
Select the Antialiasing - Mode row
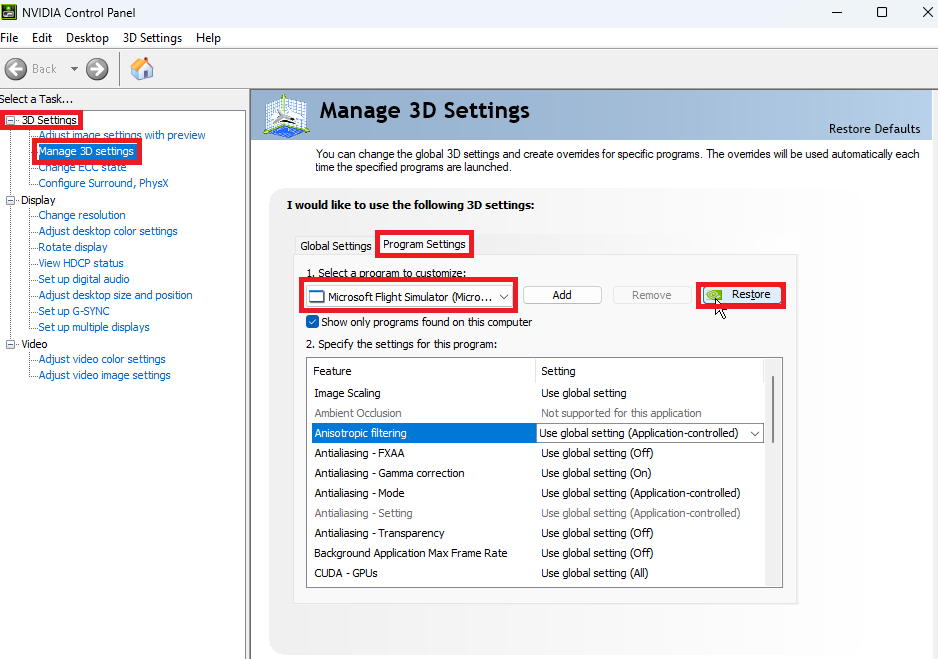click(537, 493)
